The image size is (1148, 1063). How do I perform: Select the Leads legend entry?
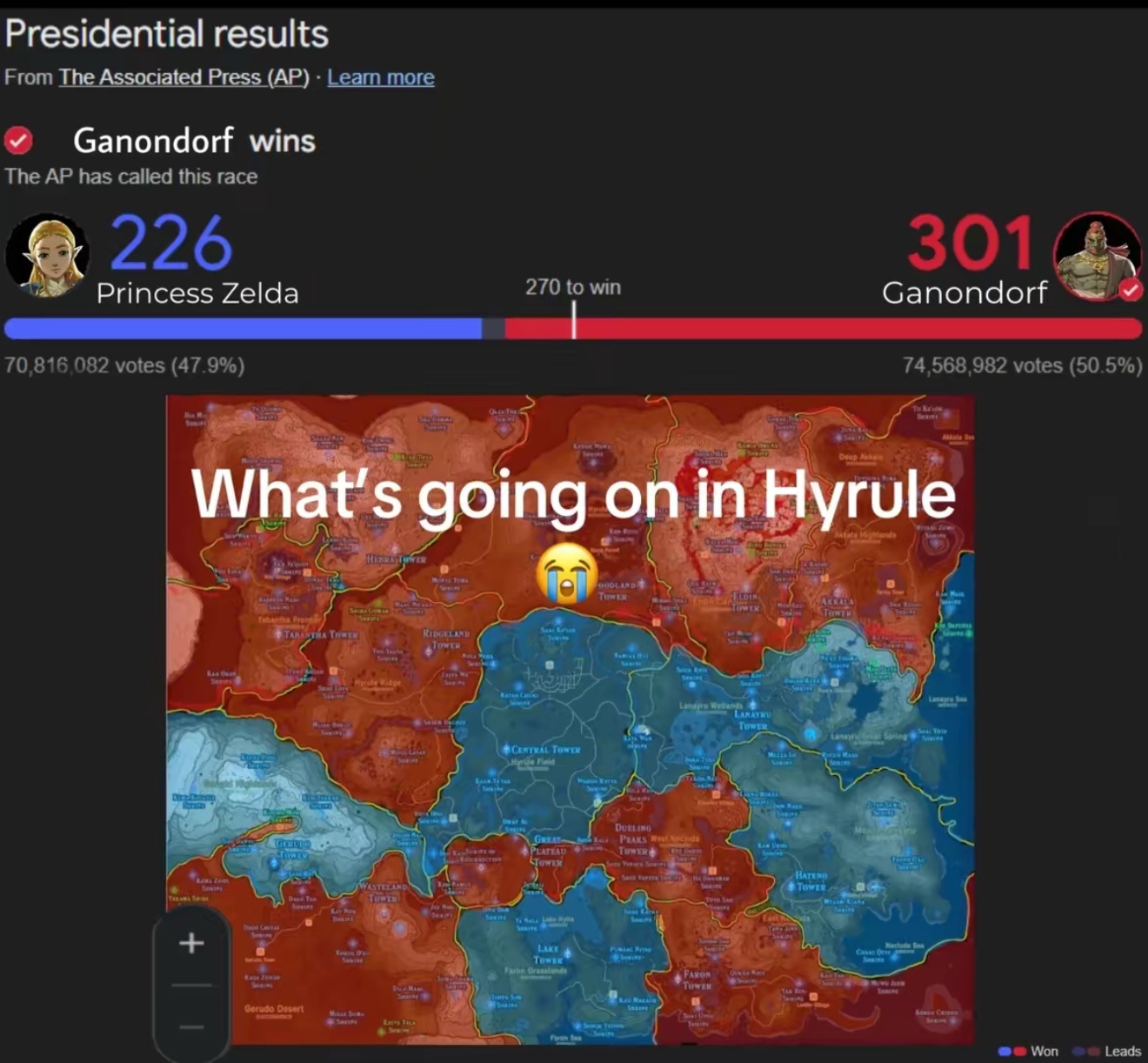[1107, 1051]
